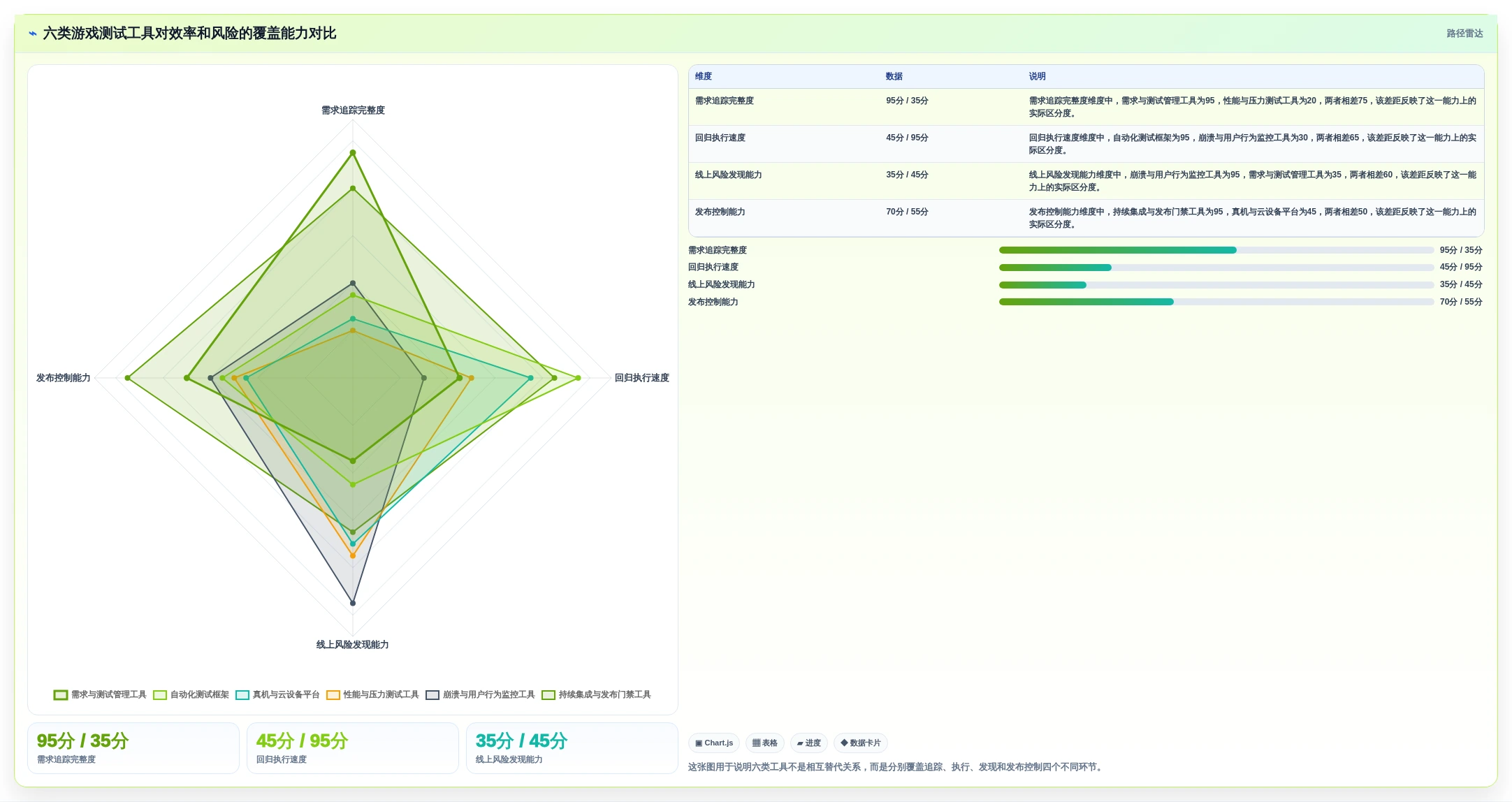Select the 数据卡片 tag chip
Viewport: 1512px width, 802px height.
click(x=861, y=743)
